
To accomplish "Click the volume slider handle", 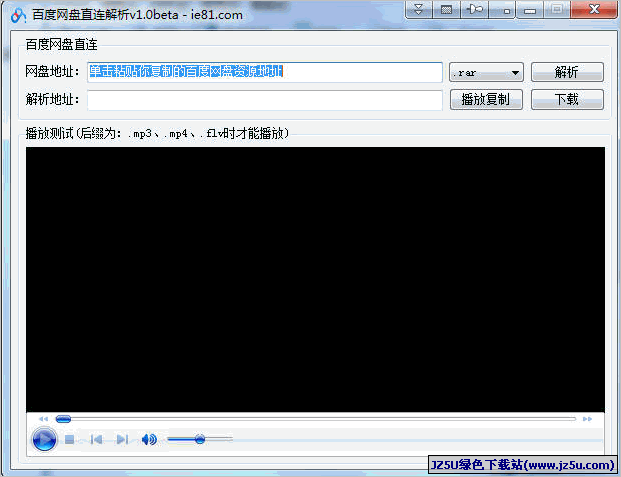I will 200,439.
